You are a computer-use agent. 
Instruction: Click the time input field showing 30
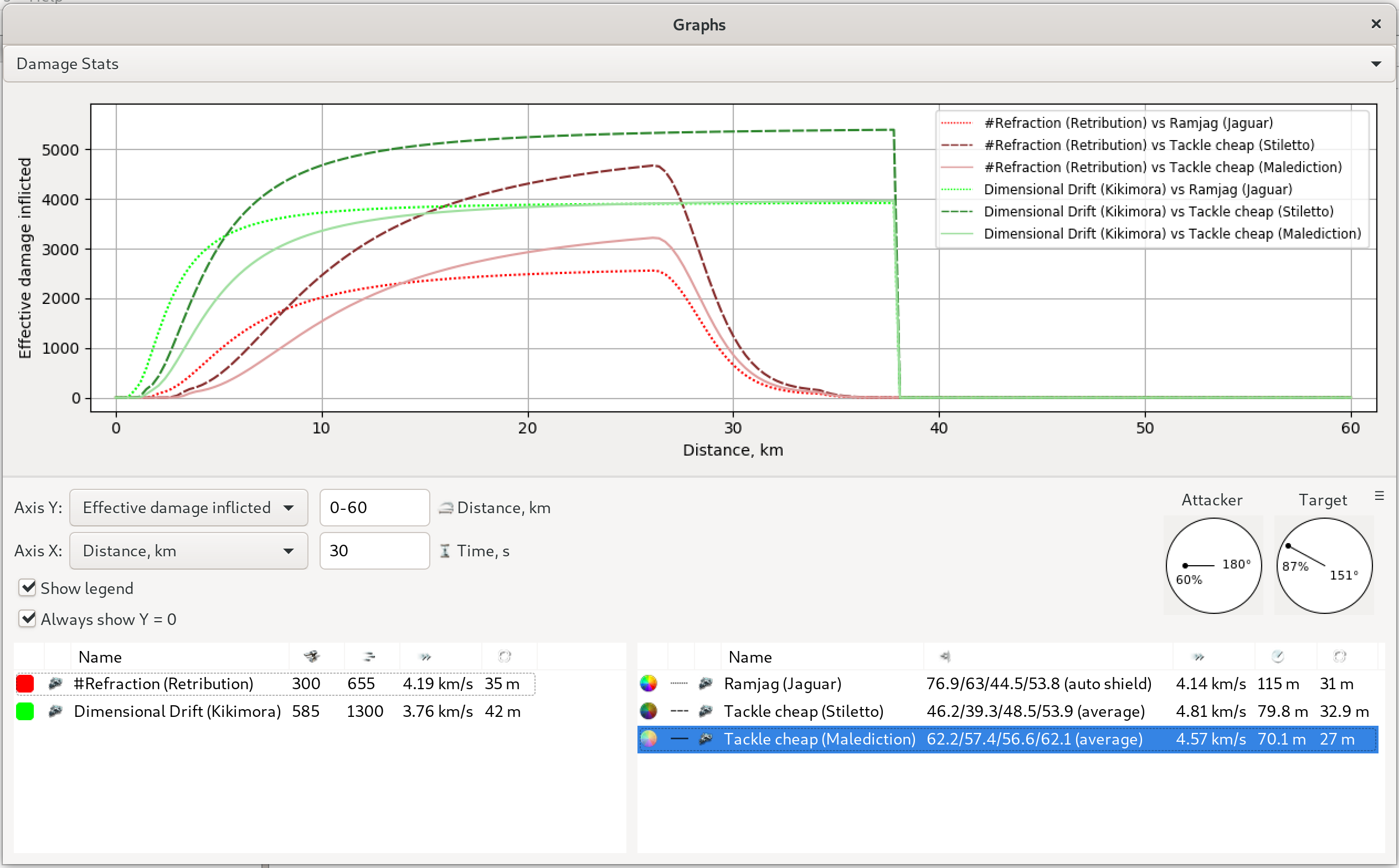[x=374, y=551]
